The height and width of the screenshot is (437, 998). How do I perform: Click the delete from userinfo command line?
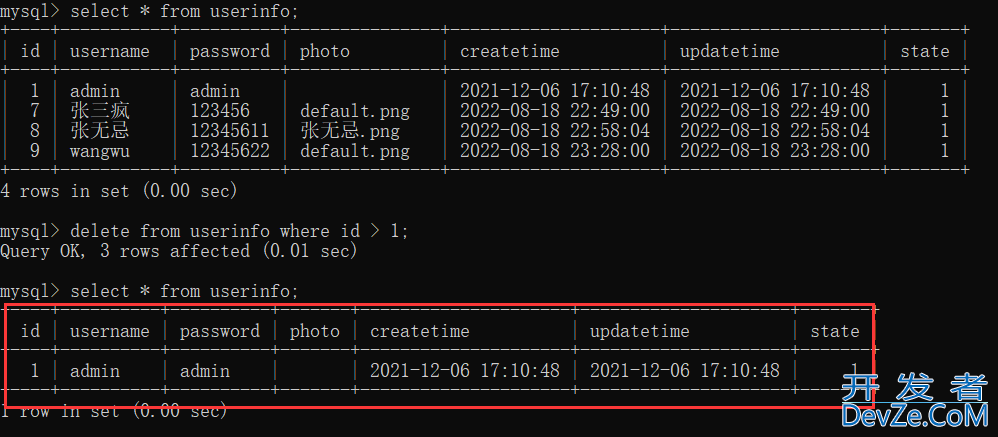(239, 230)
